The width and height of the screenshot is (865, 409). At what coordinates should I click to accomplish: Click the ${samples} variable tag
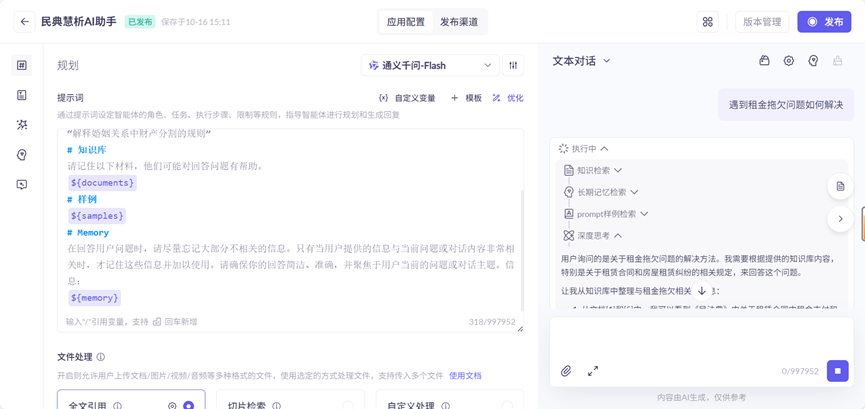pyautogui.click(x=97, y=215)
